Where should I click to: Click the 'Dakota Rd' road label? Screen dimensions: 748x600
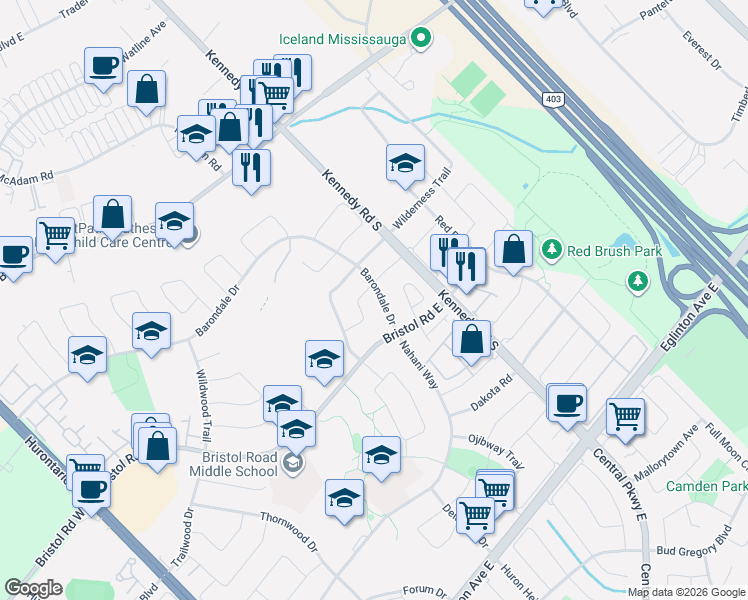pyautogui.click(x=492, y=393)
